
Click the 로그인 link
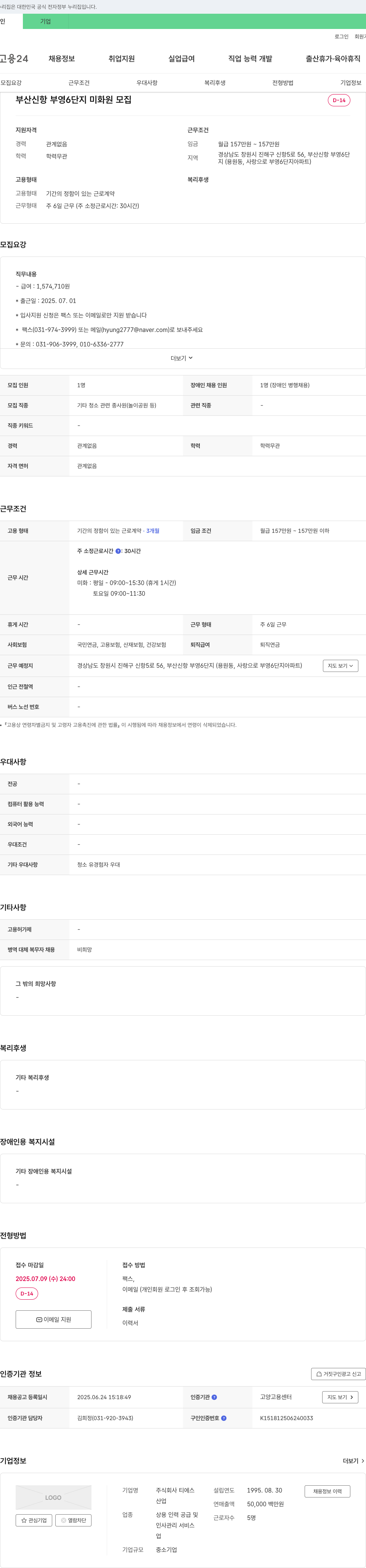(x=342, y=37)
